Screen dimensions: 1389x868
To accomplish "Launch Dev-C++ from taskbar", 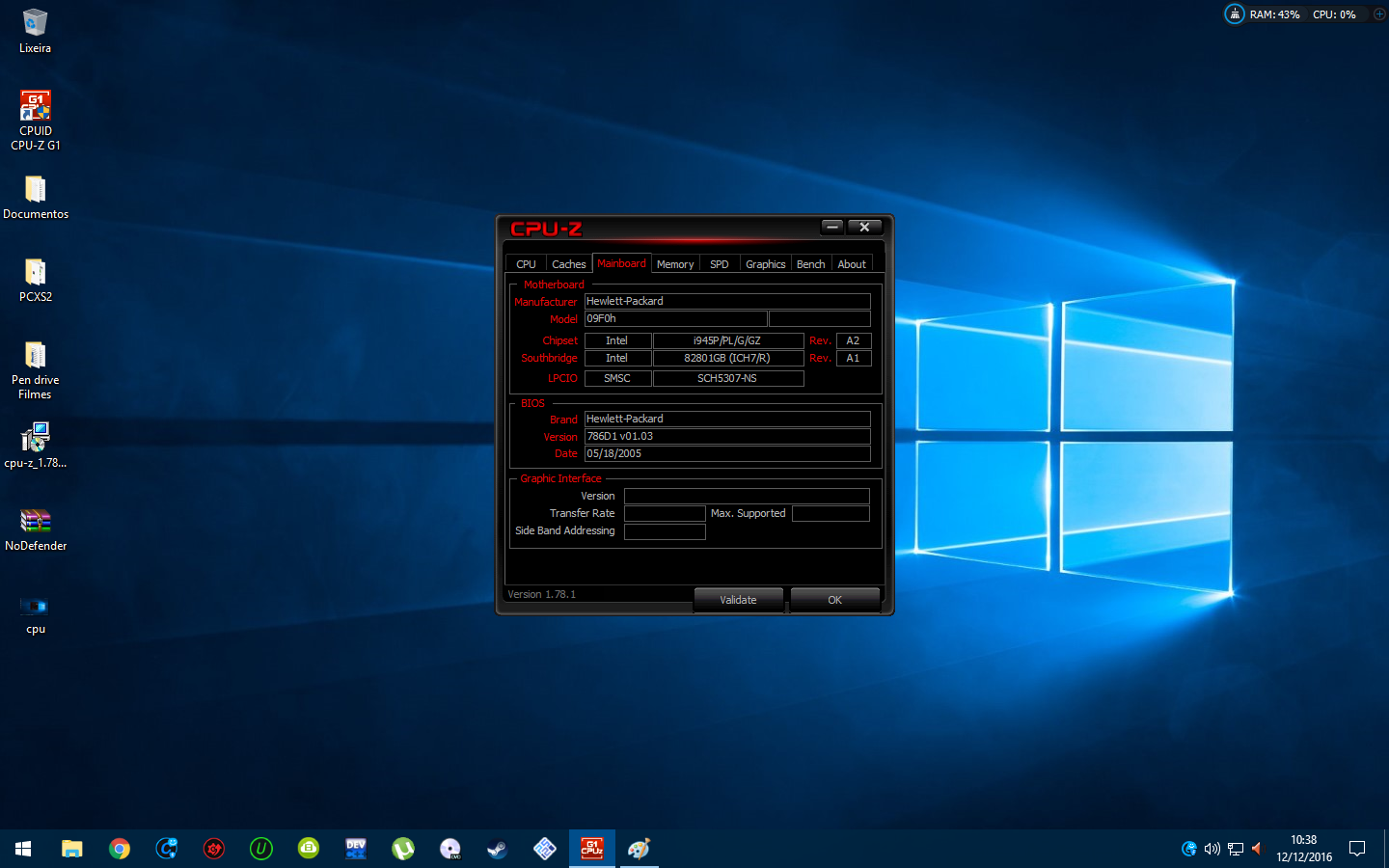I will [x=356, y=849].
